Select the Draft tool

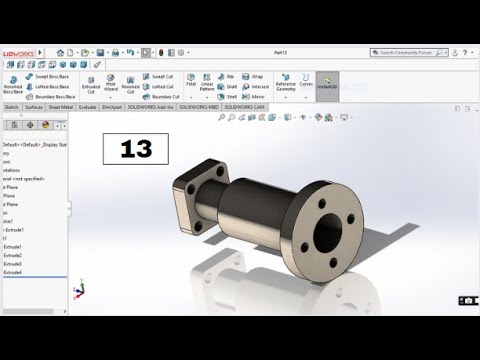(x=227, y=87)
